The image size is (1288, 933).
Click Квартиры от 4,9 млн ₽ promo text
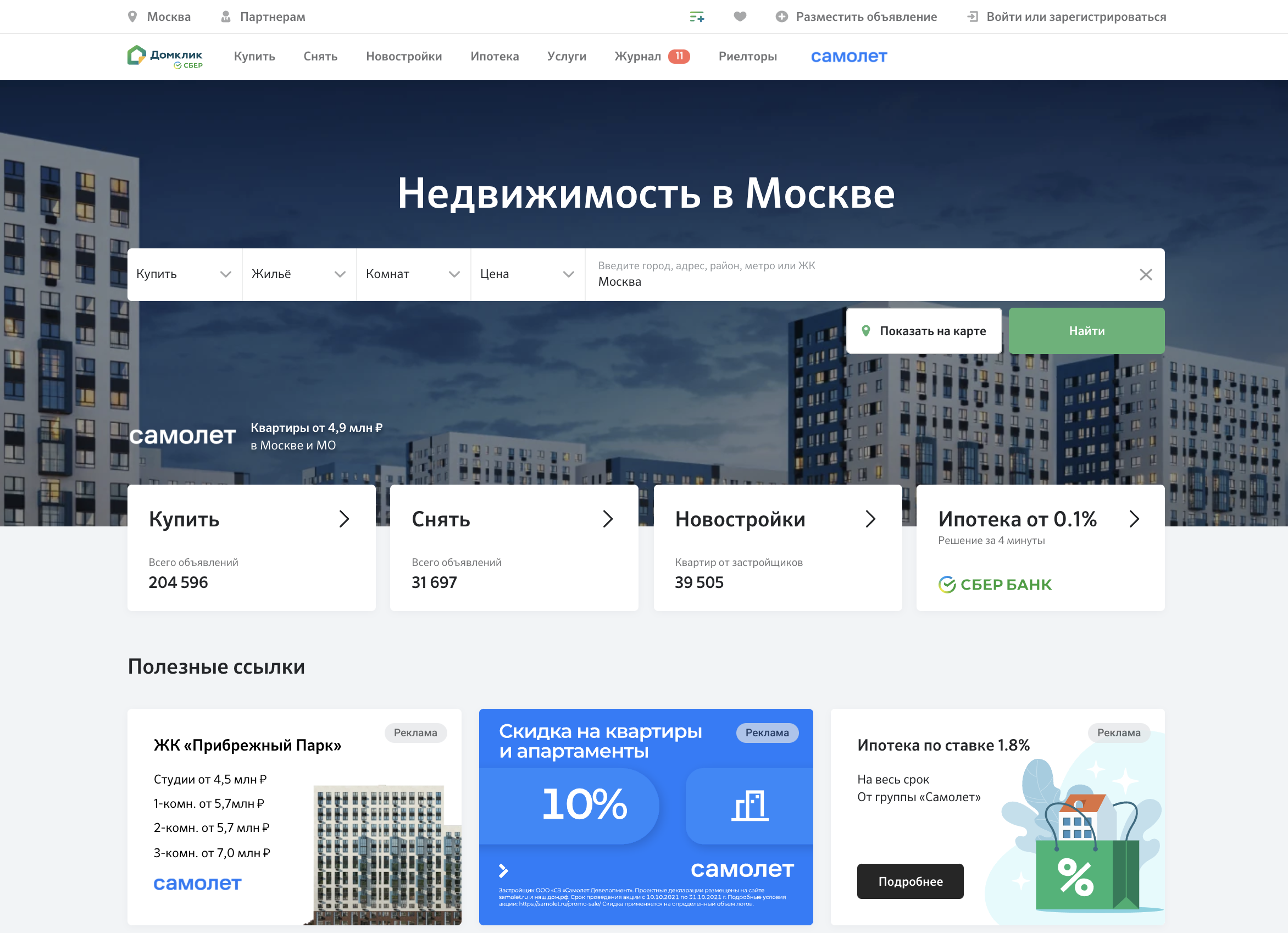coord(317,427)
